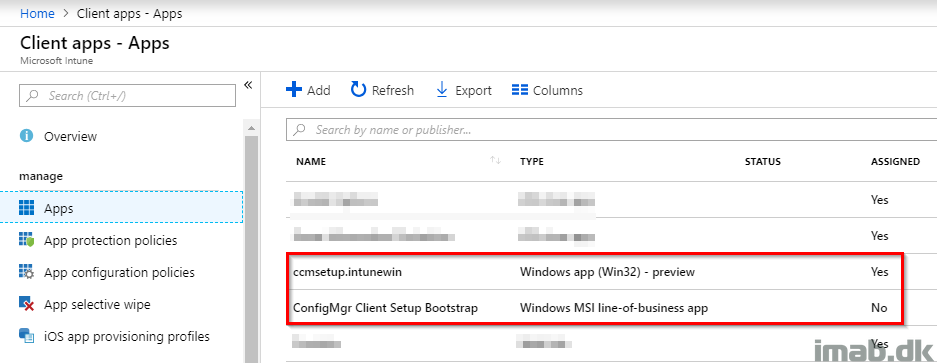Click the Refresh button label
Screen dimensions: 937x363
[x=393, y=90]
